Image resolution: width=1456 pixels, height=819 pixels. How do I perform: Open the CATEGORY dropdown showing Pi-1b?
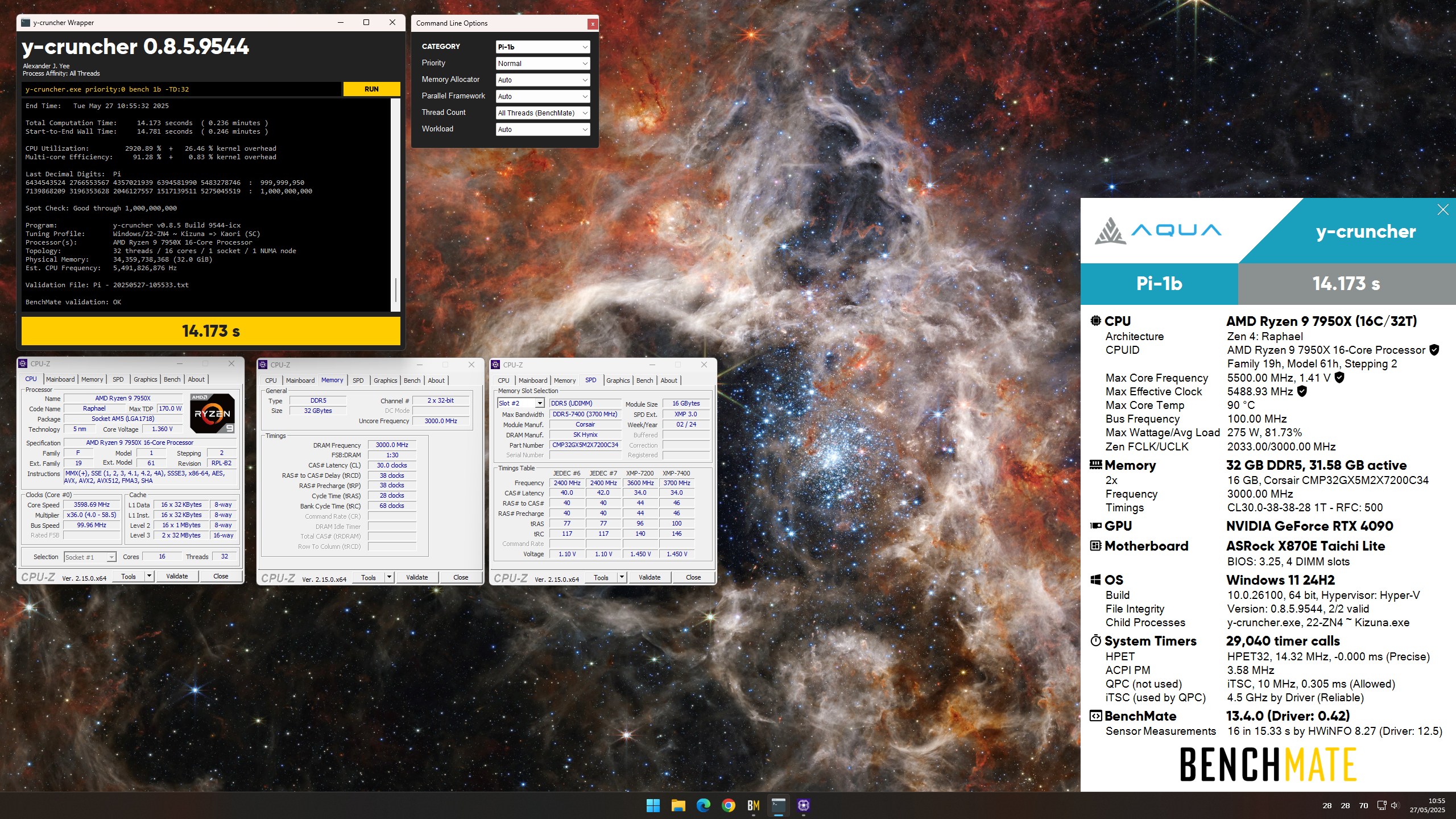pyautogui.click(x=543, y=47)
